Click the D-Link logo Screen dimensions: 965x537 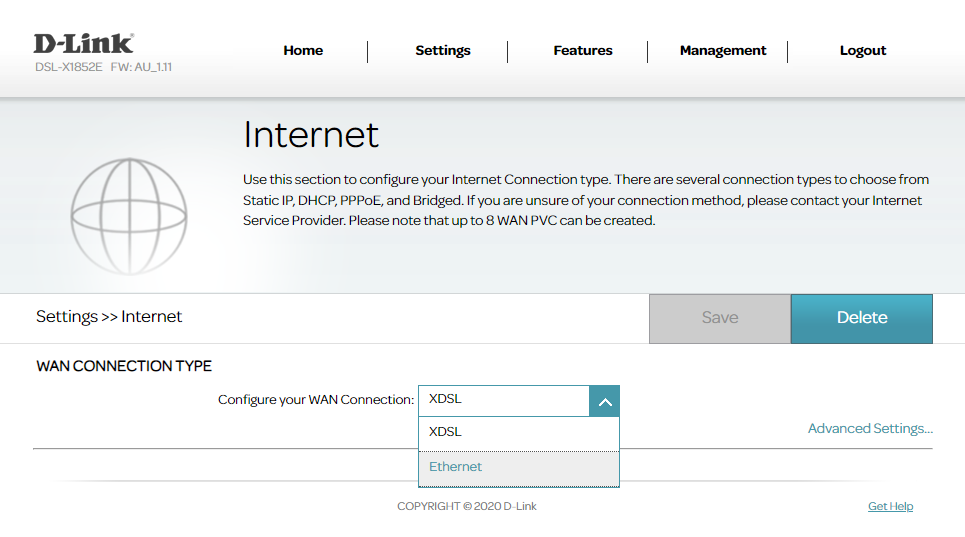click(x=84, y=44)
